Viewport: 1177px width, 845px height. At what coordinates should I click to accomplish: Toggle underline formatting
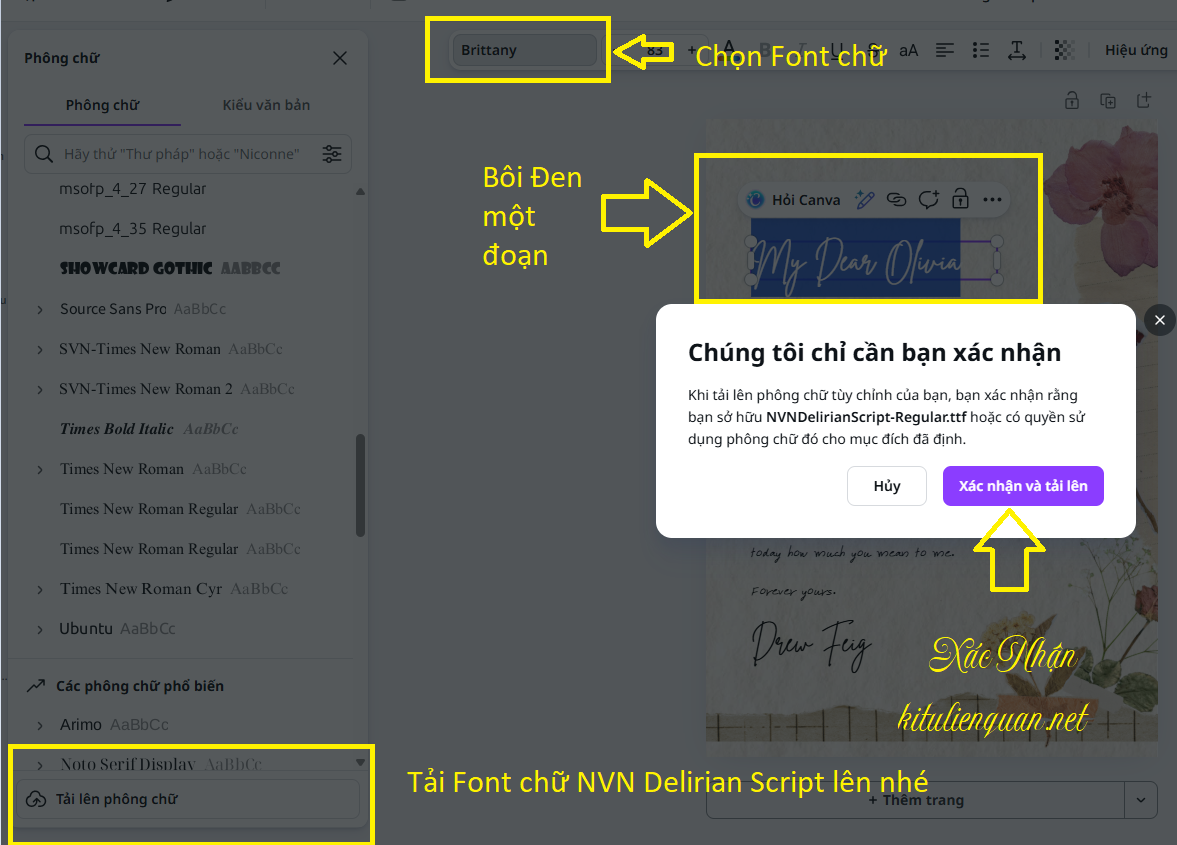837,50
